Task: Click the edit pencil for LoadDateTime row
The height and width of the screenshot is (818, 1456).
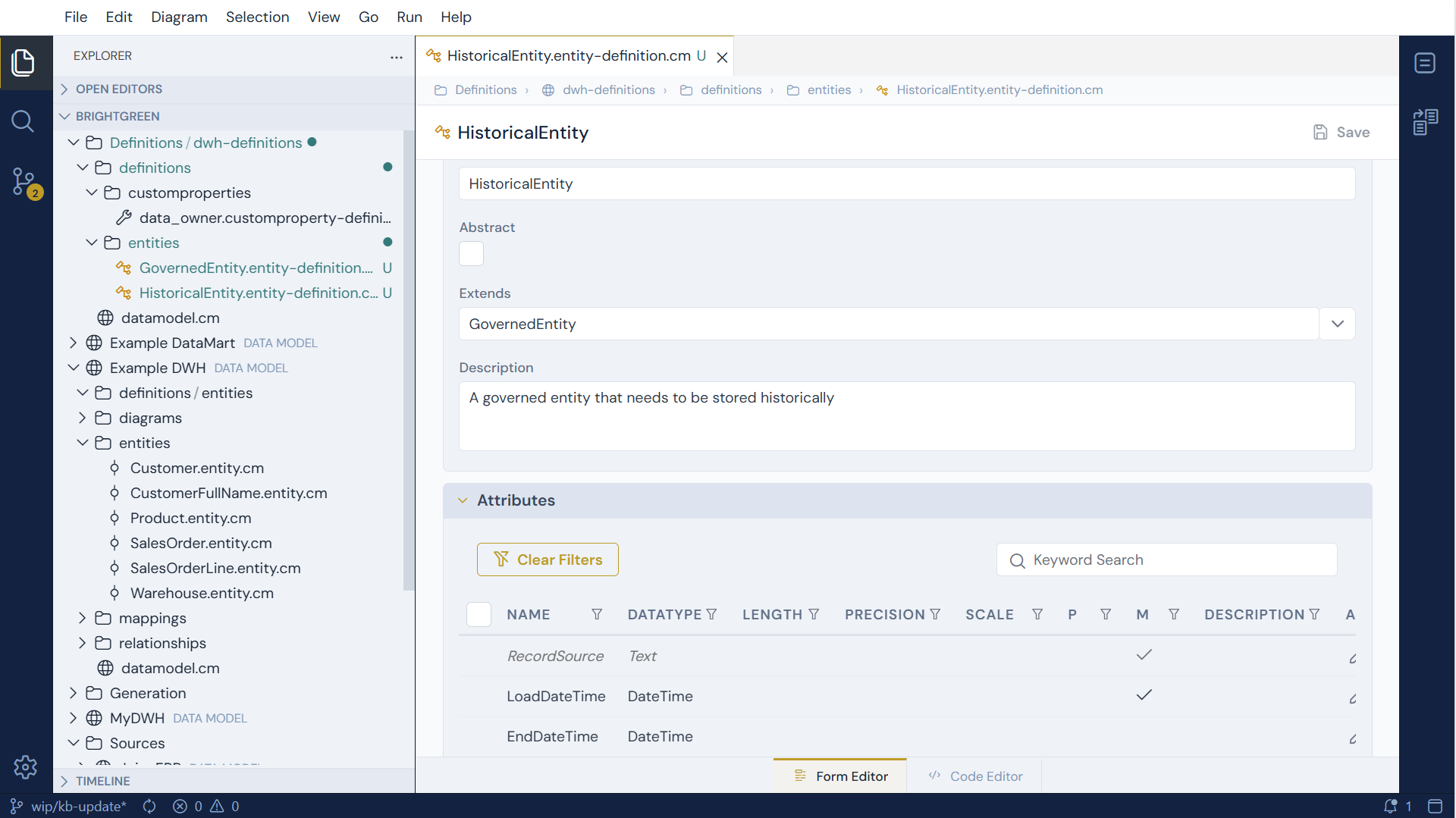Action: tap(1352, 697)
